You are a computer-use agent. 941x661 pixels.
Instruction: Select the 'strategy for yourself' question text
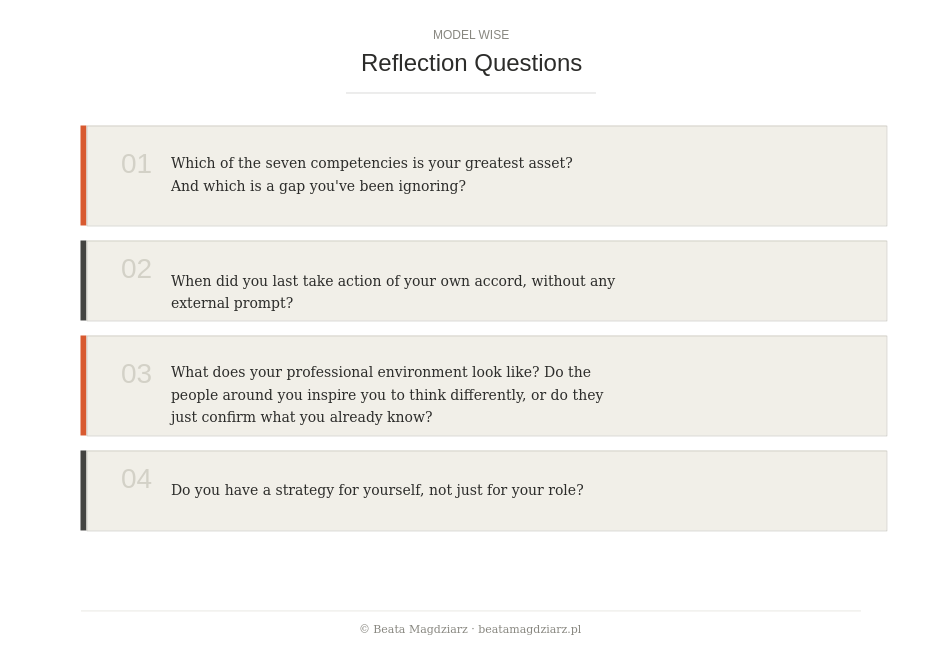tap(377, 490)
